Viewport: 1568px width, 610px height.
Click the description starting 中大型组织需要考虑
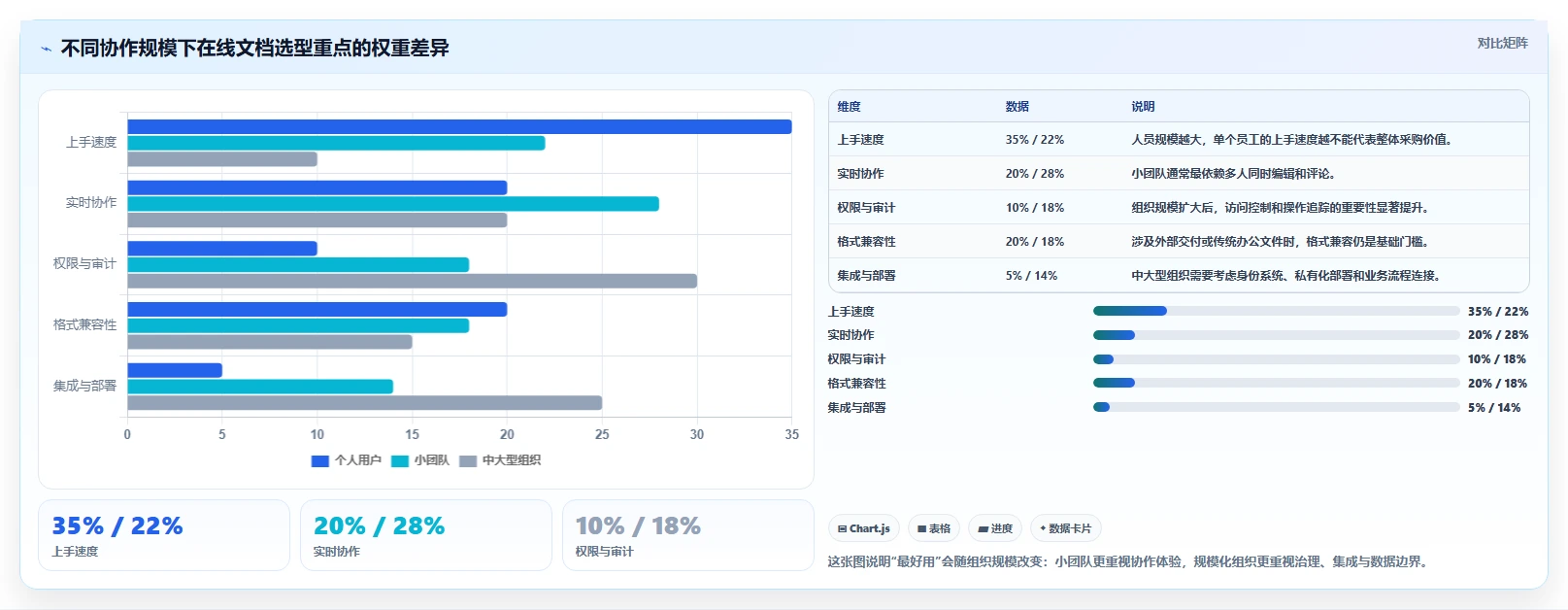[x=1287, y=276]
